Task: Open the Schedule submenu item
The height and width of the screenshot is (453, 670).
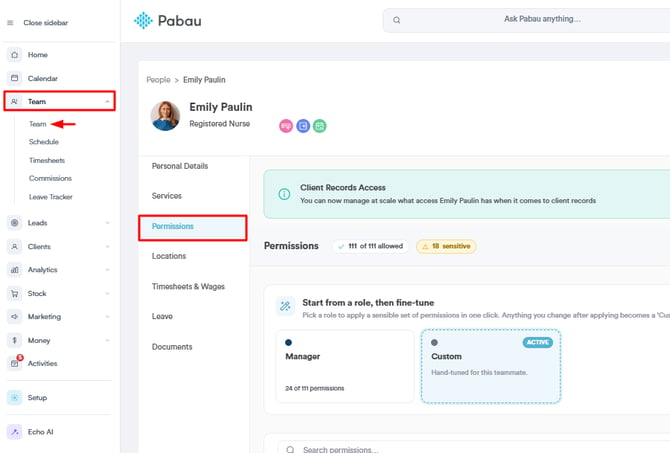Action: pos(44,142)
